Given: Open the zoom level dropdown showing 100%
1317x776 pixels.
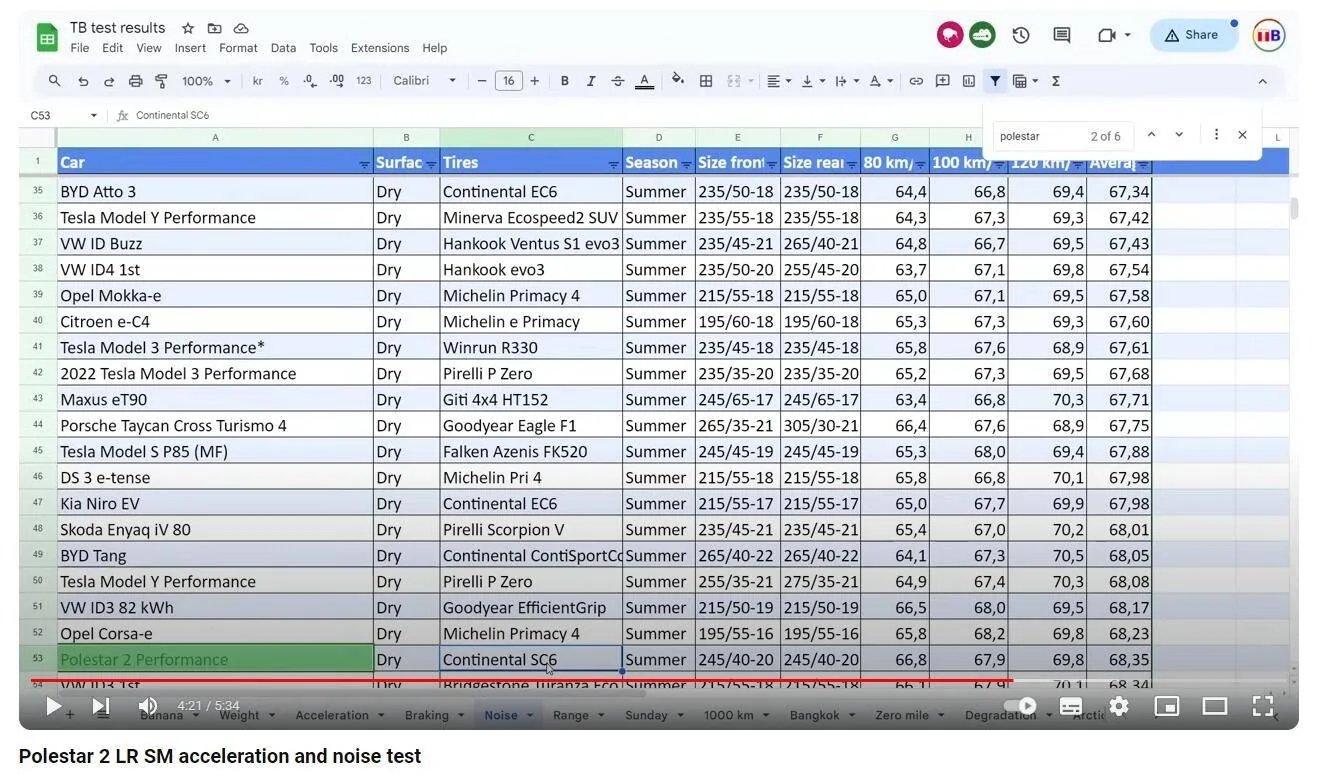Looking at the screenshot, I should 206,81.
